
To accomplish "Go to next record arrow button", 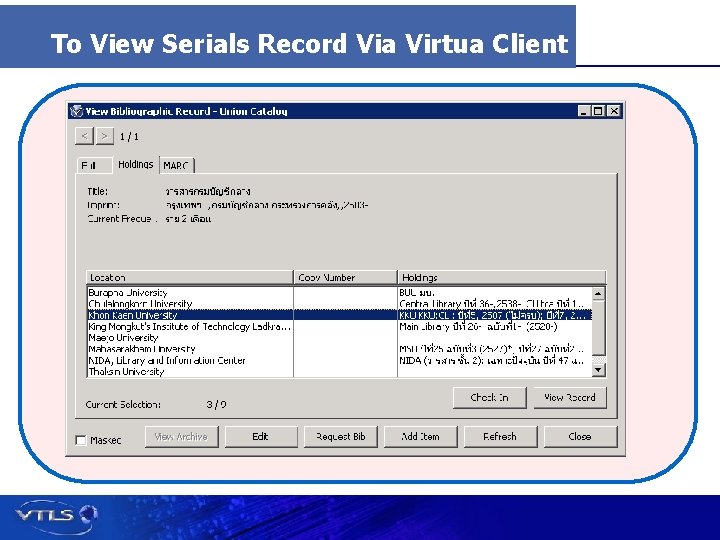I will tap(105, 136).
